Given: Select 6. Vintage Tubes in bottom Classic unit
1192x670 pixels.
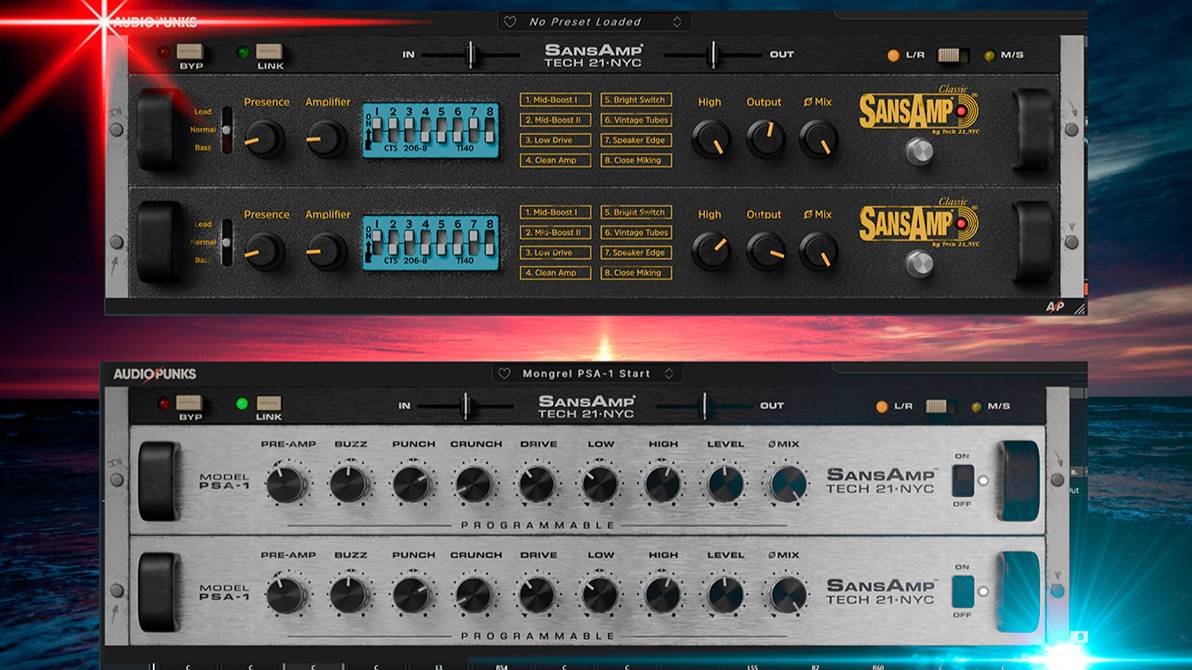Looking at the screenshot, I should coord(636,233).
